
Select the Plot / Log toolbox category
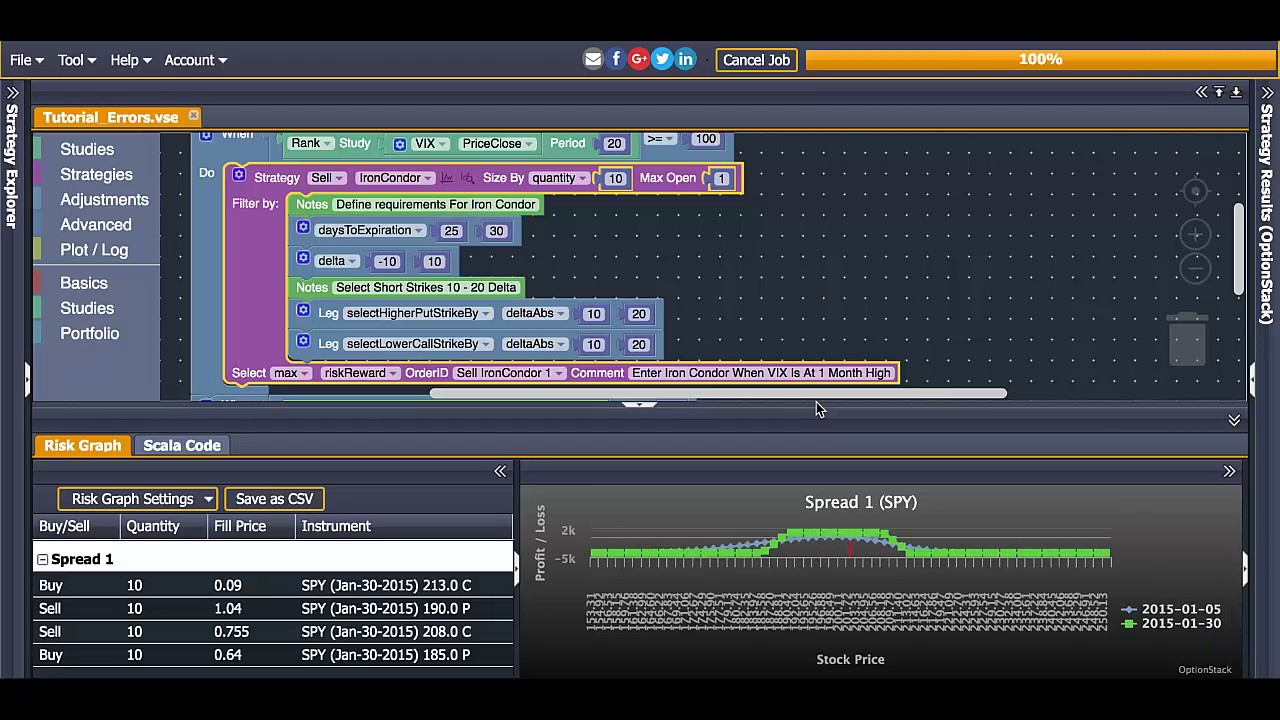coord(94,249)
